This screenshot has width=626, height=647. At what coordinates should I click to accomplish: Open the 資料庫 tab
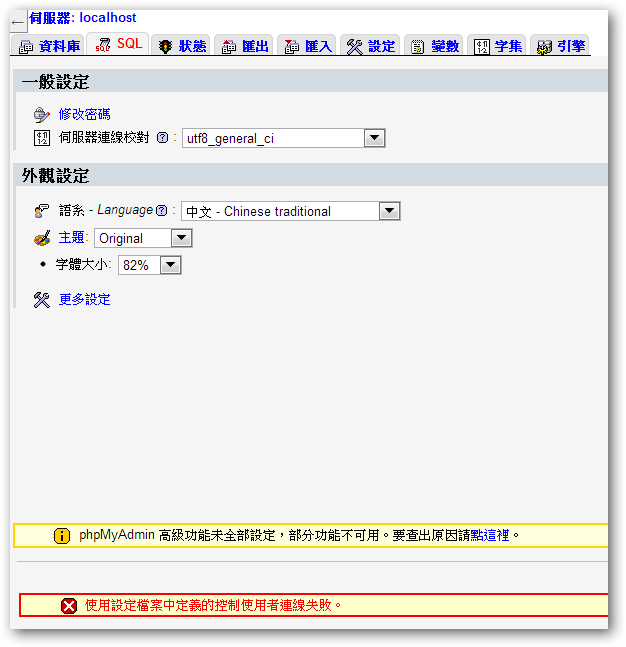click(x=49, y=46)
